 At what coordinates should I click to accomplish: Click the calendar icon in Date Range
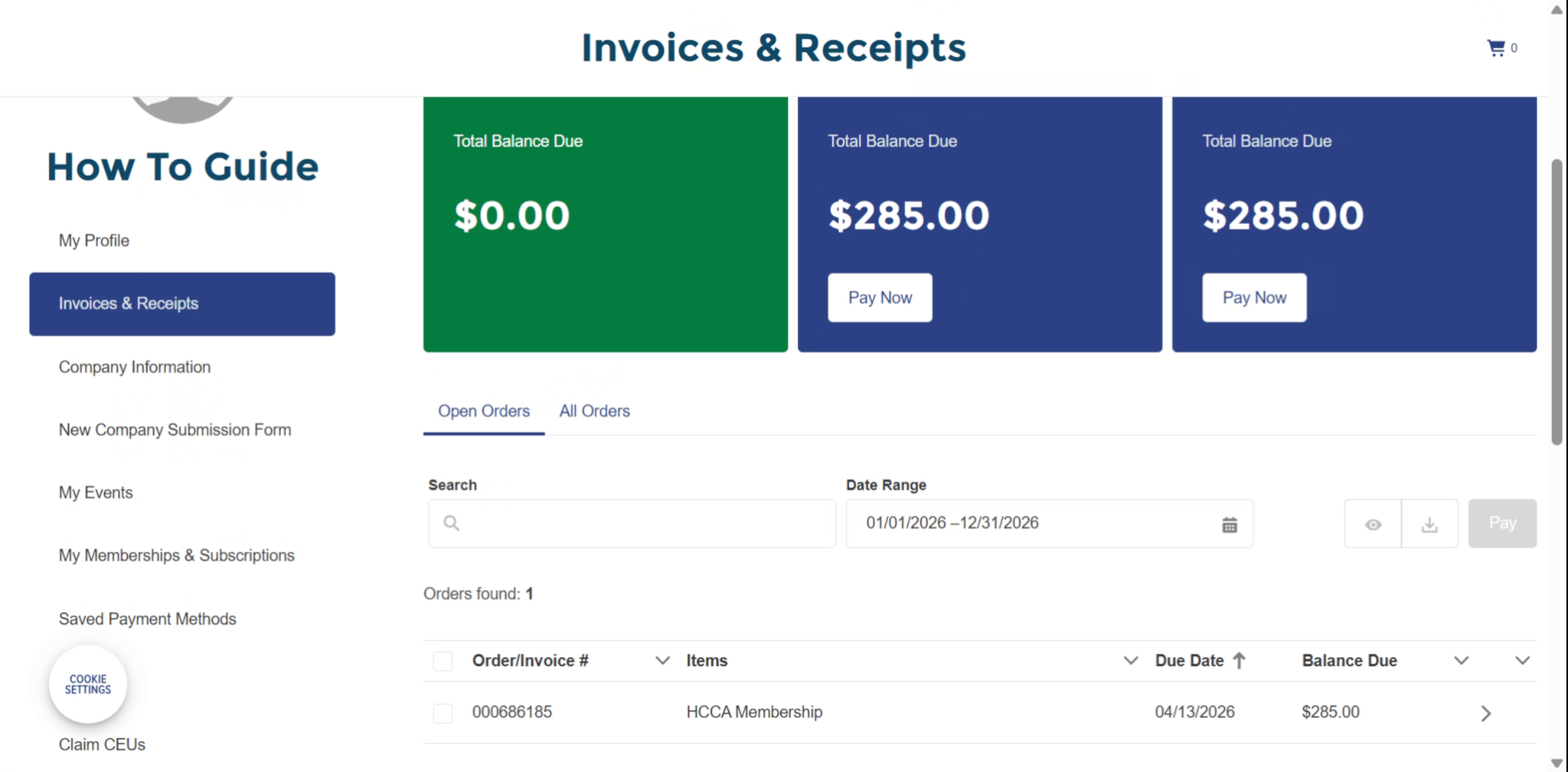tap(1229, 524)
